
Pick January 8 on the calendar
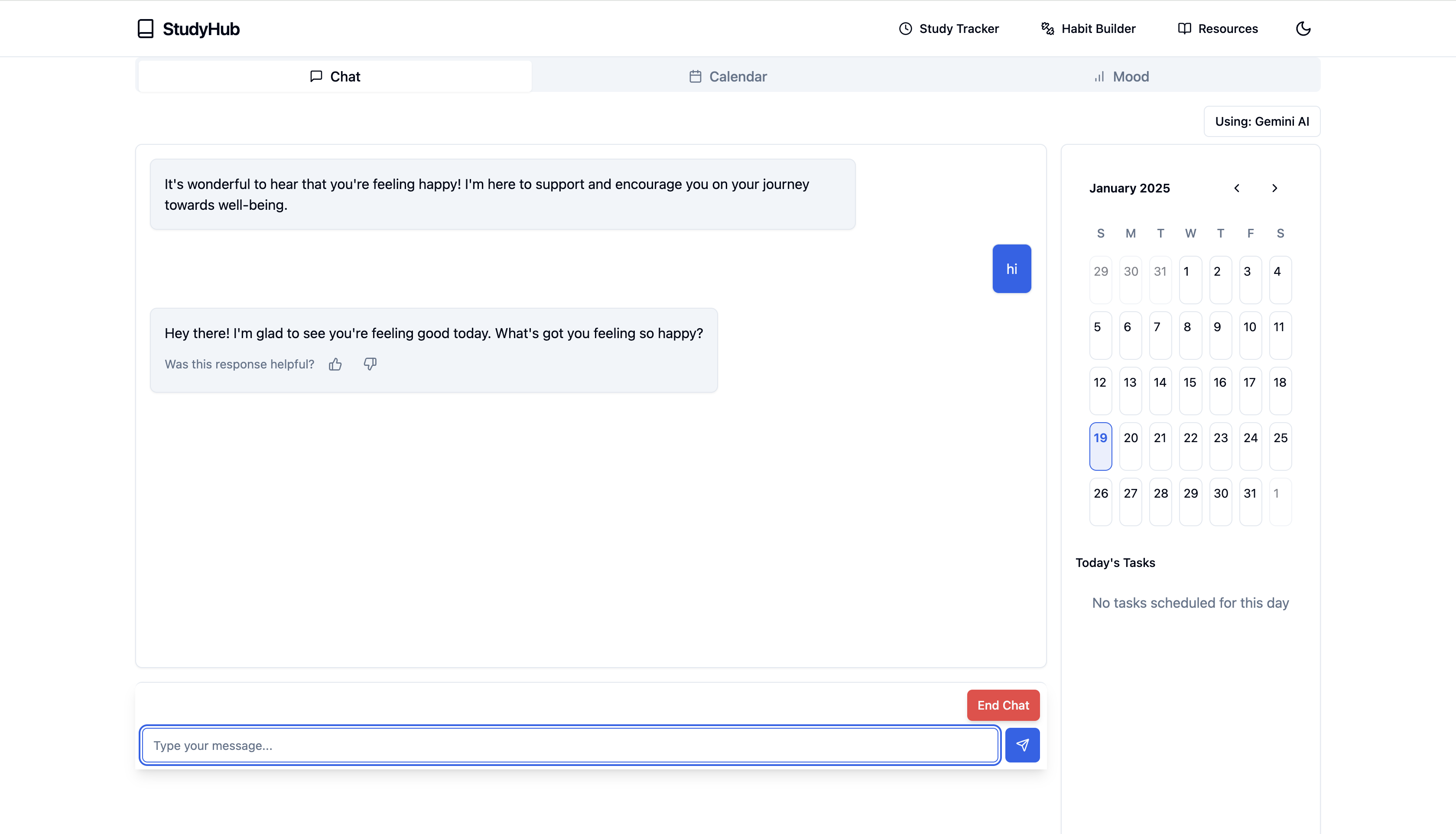pos(1190,335)
